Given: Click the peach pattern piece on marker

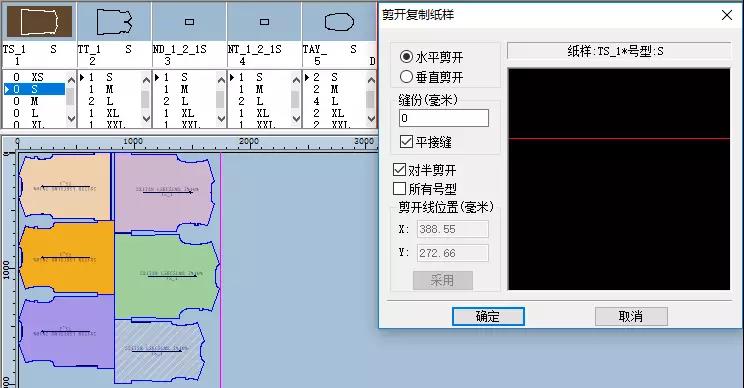Looking at the screenshot, I should click(x=65, y=187).
